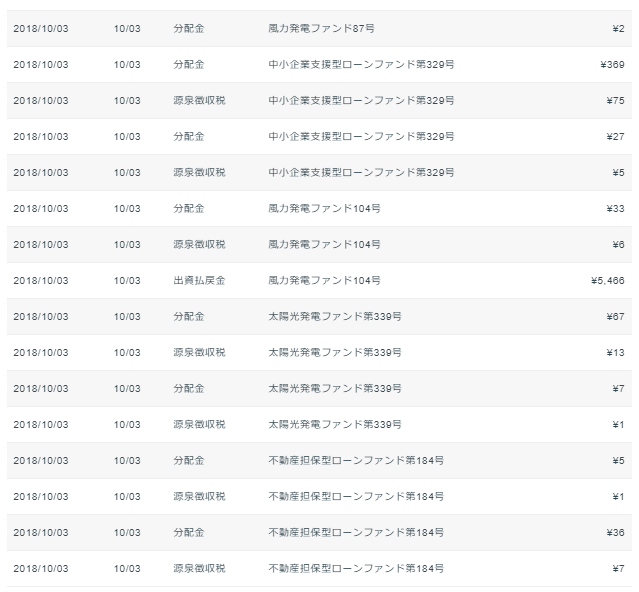Click 分配金 in the ¥33 row
This screenshot has width=639, height=592.
pos(189,209)
